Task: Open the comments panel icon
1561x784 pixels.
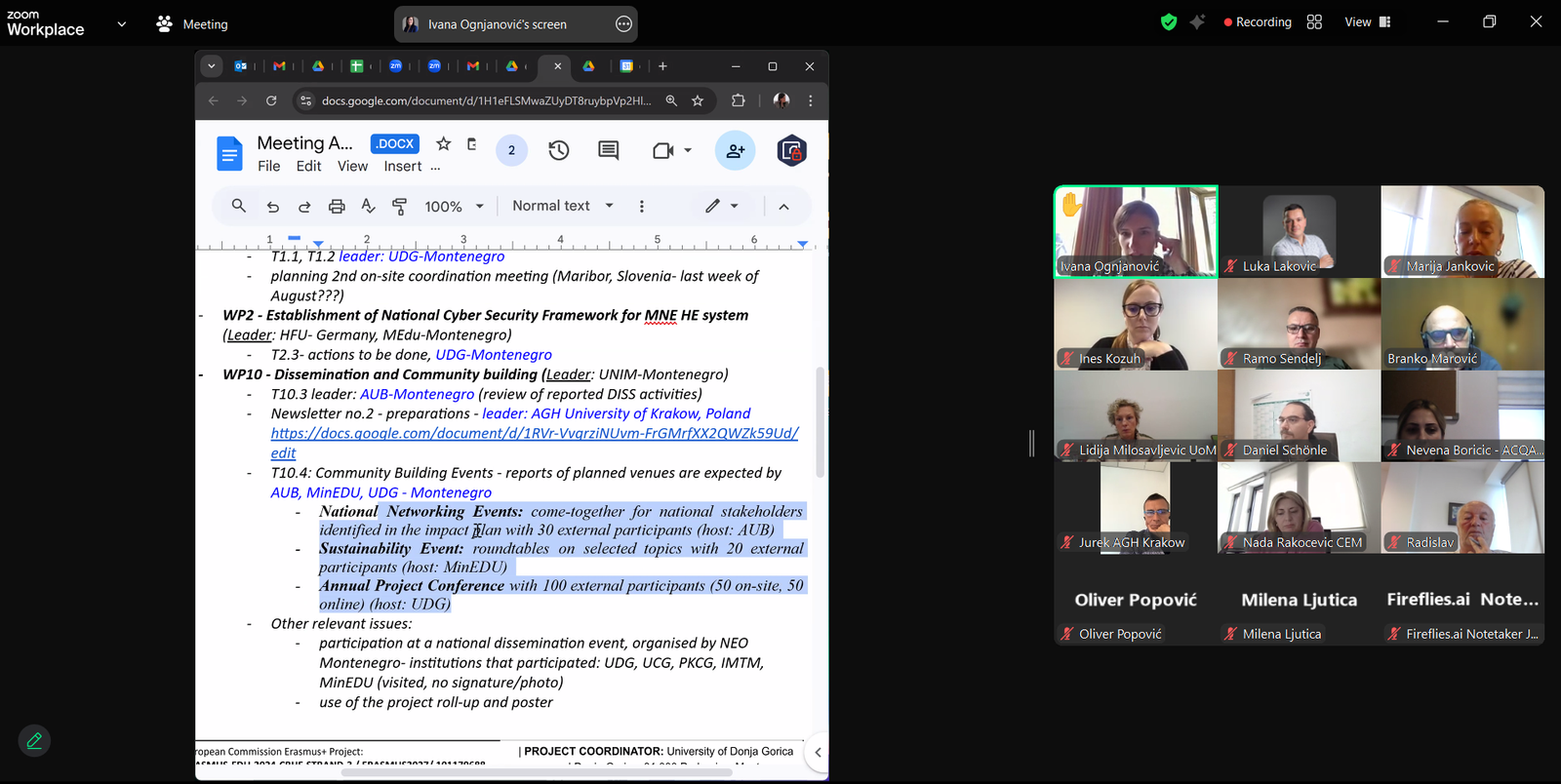Action: click(608, 150)
